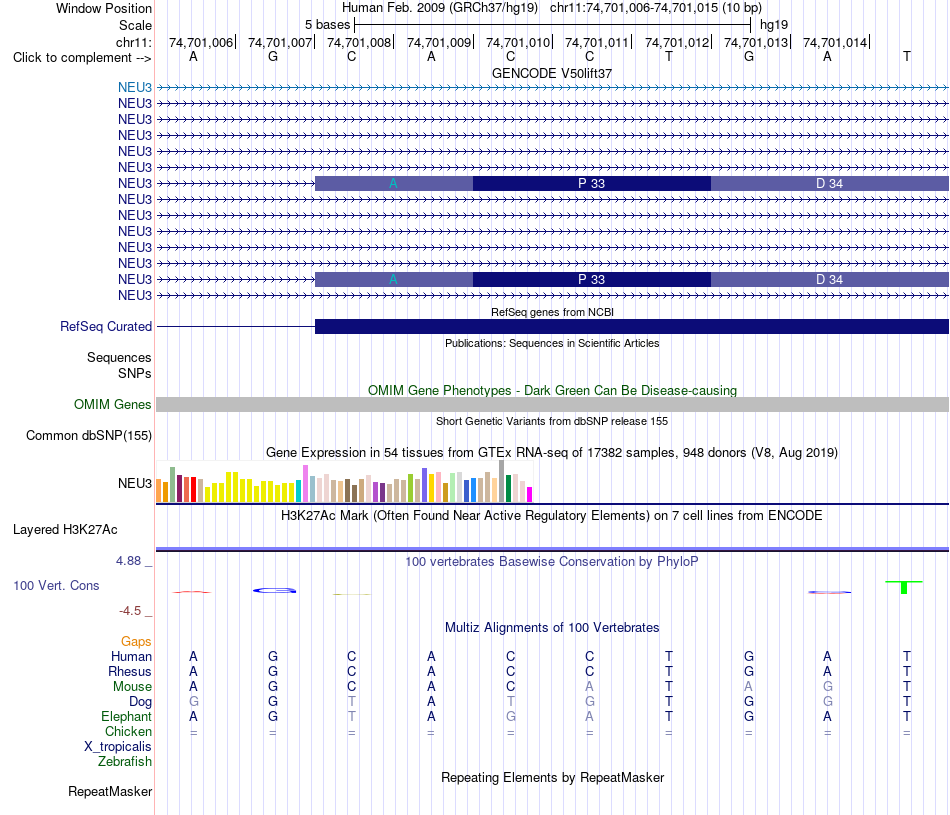This screenshot has width=950, height=815.
Task: Open the H3K27Ac Mark track title
Action: (552, 516)
